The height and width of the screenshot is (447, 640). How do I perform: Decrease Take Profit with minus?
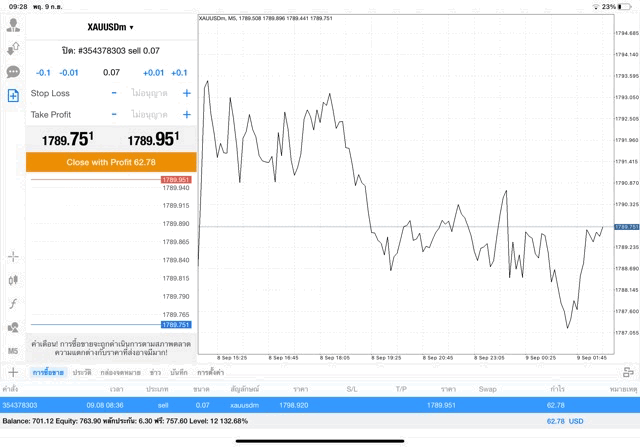click(114, 114)
